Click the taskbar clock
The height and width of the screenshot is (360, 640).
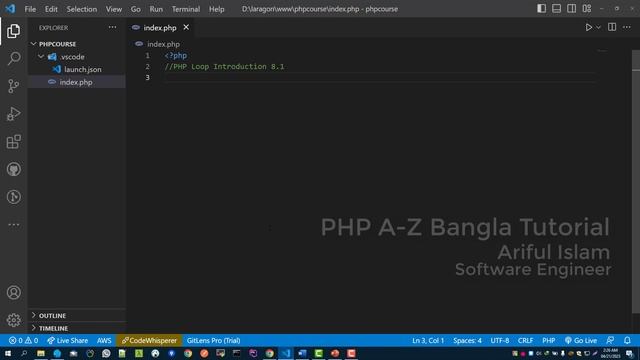pyautogui.click(x=610, y=353)
